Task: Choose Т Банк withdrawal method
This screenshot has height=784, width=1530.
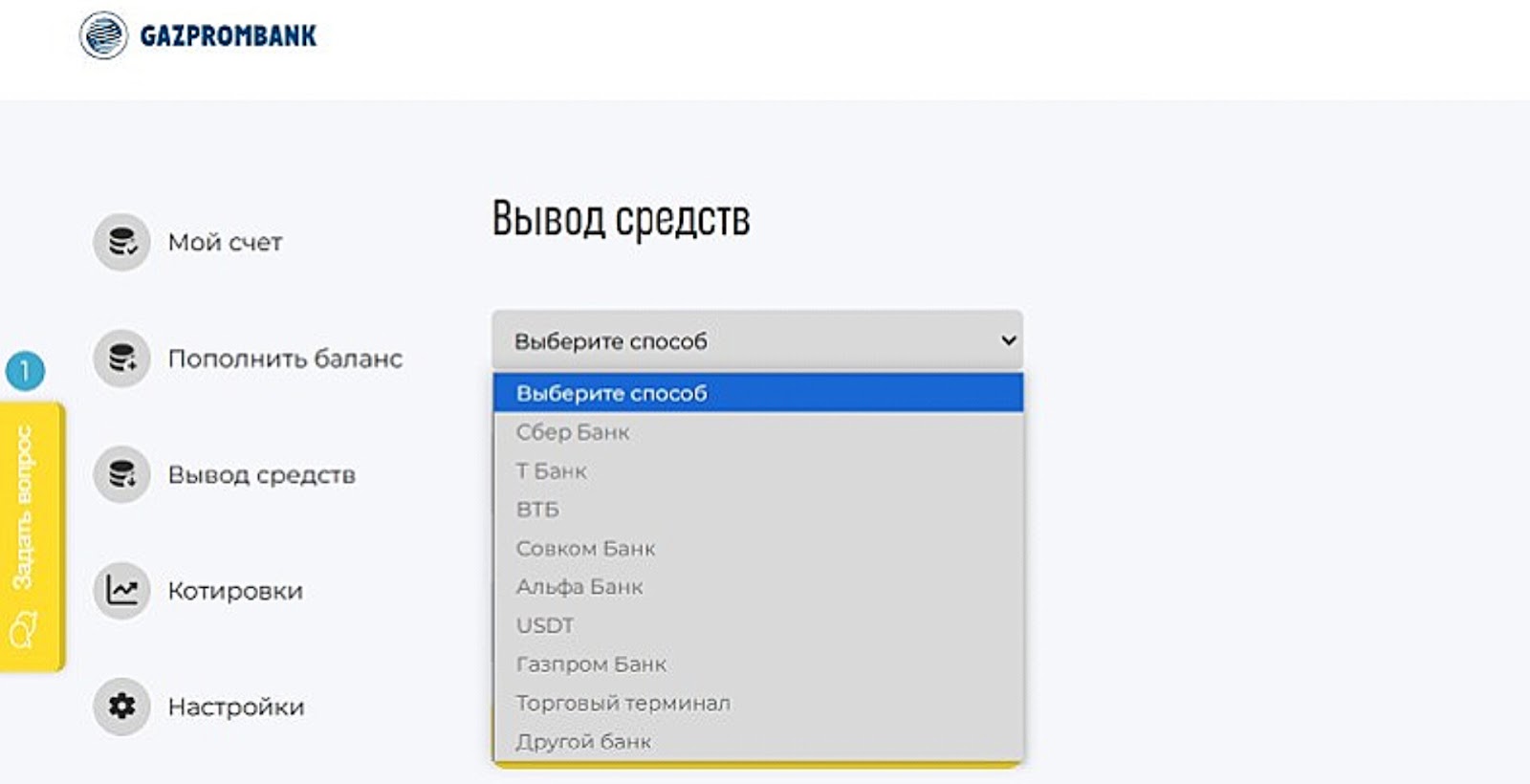Action: (x=758, y=471)
